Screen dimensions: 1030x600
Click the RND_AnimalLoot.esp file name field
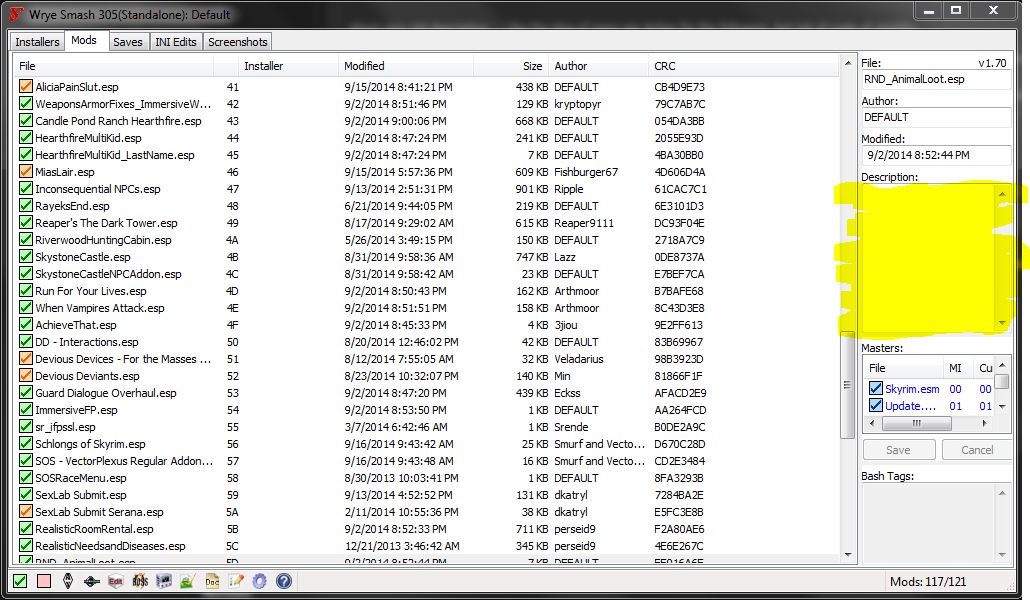935,80
